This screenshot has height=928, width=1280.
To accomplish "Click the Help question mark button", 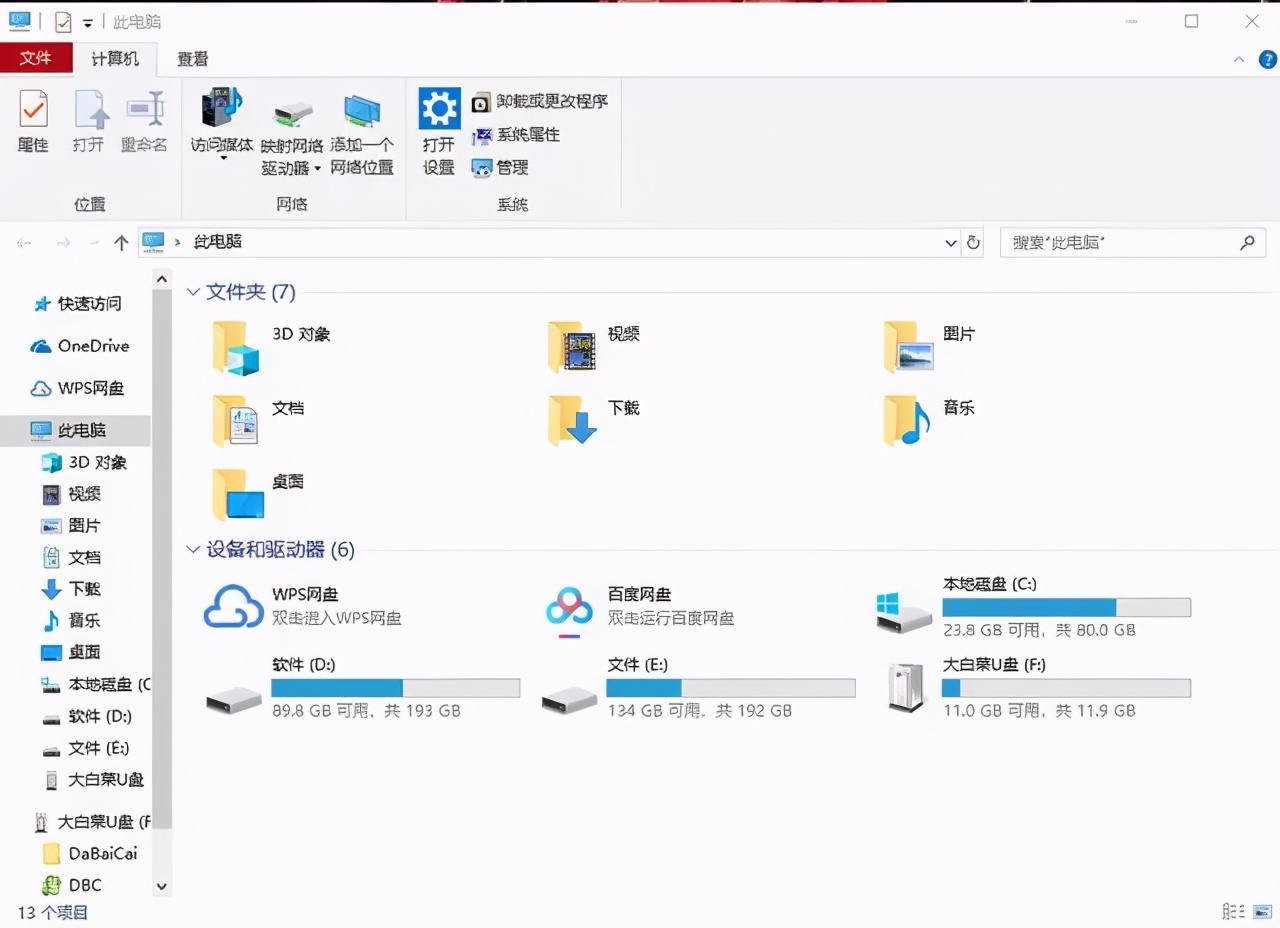I will point(1266,59).
